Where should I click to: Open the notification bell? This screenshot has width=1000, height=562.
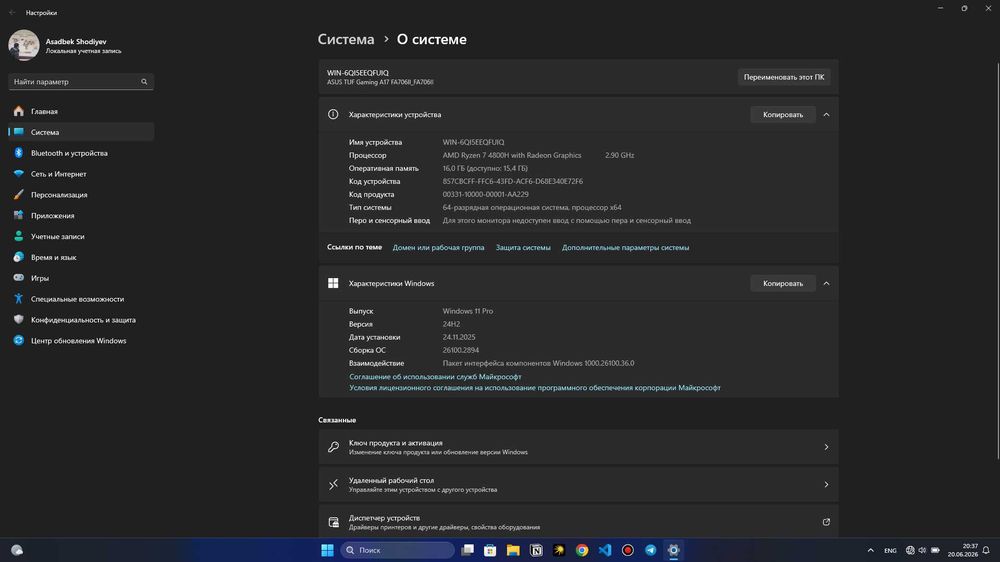986,550
